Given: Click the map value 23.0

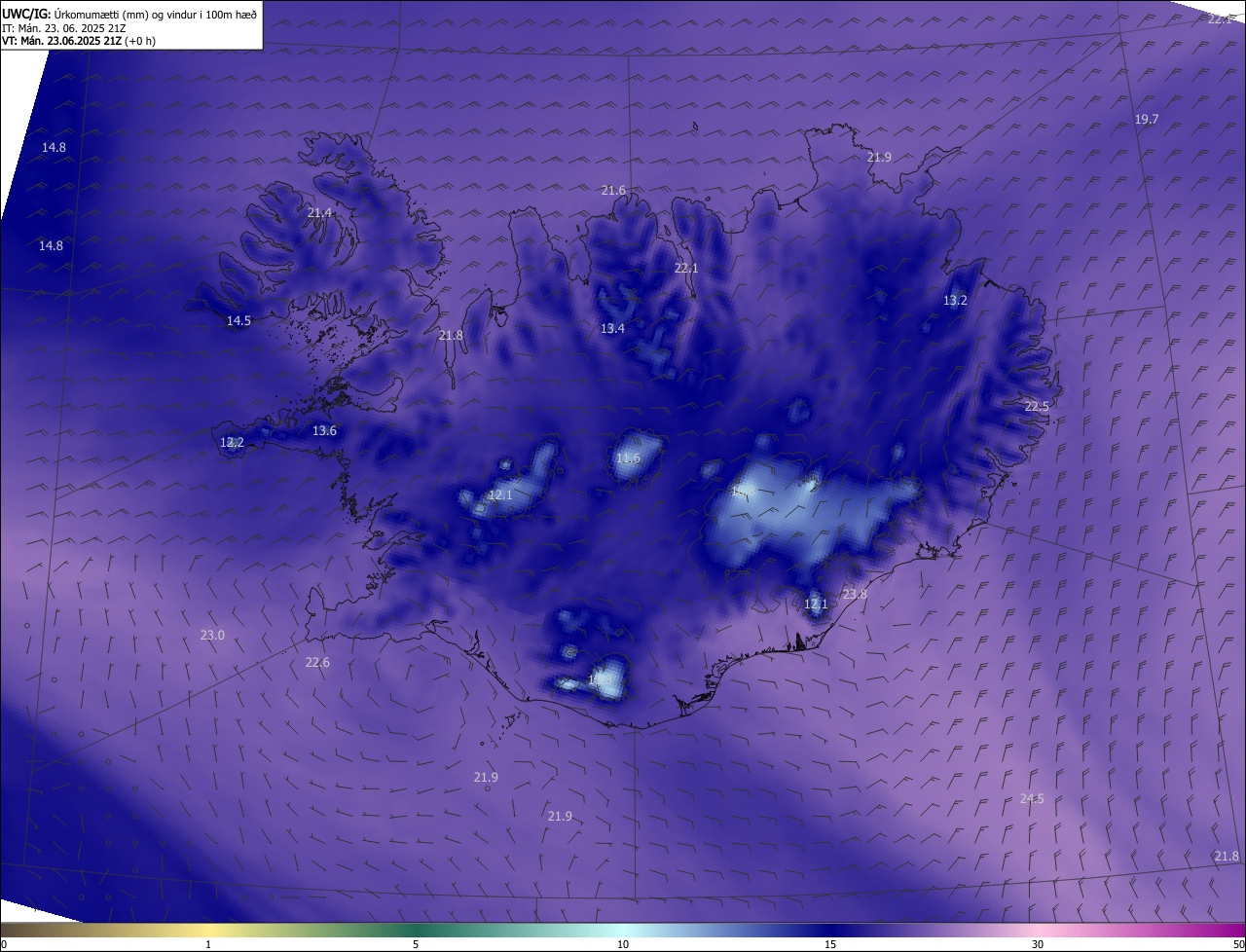Looking at the screenshot, I should [212, 635].
